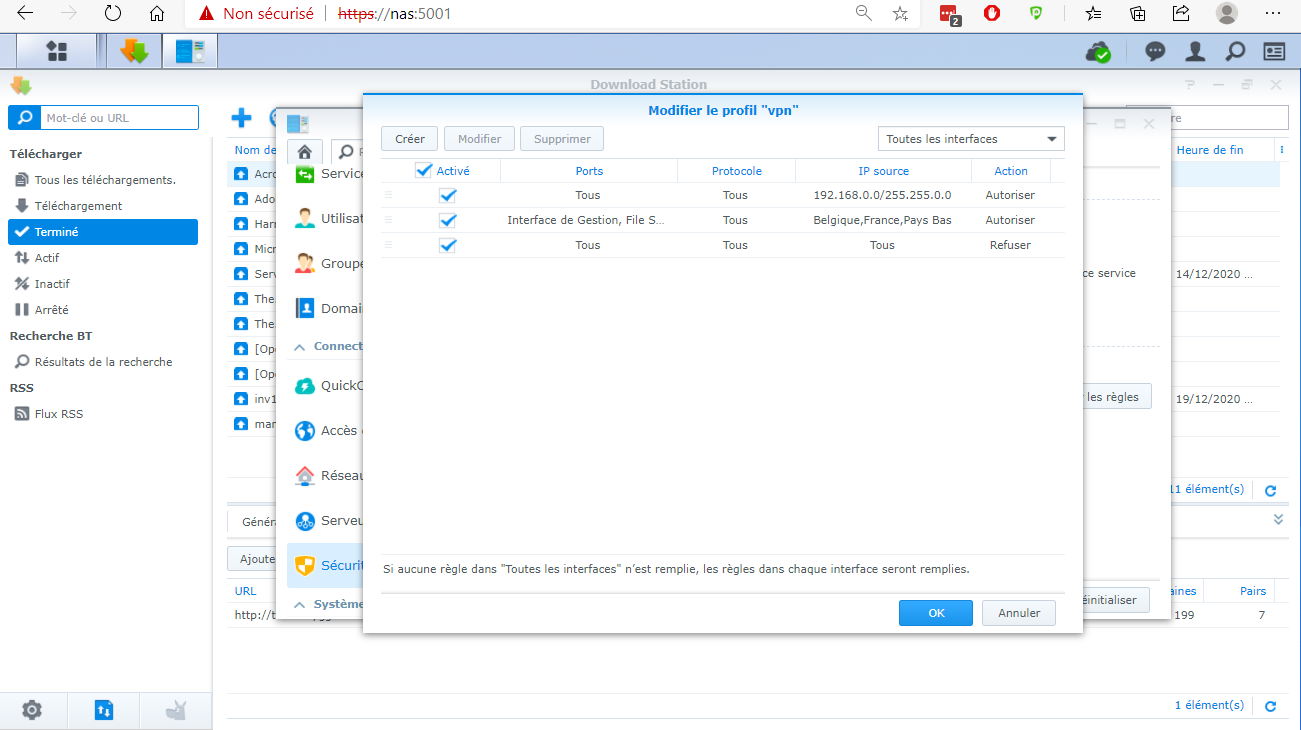The image size is (1301, 730).
Task: Switch to Download Station taskbar icon
Action: tap(134, 51)
